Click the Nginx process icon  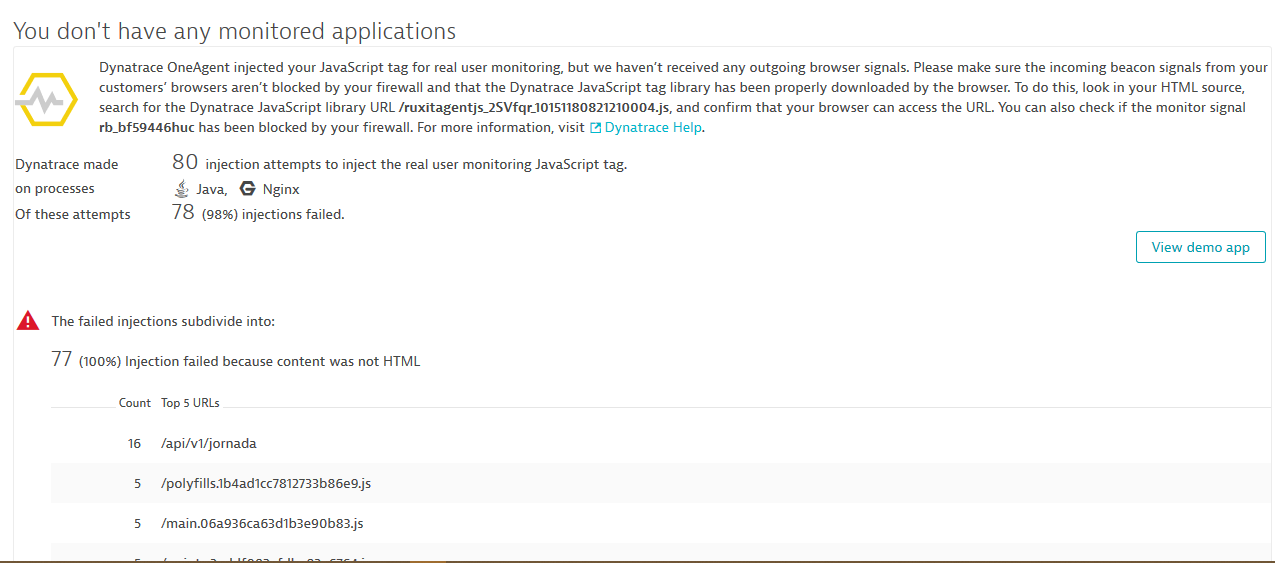coord(247,188)
